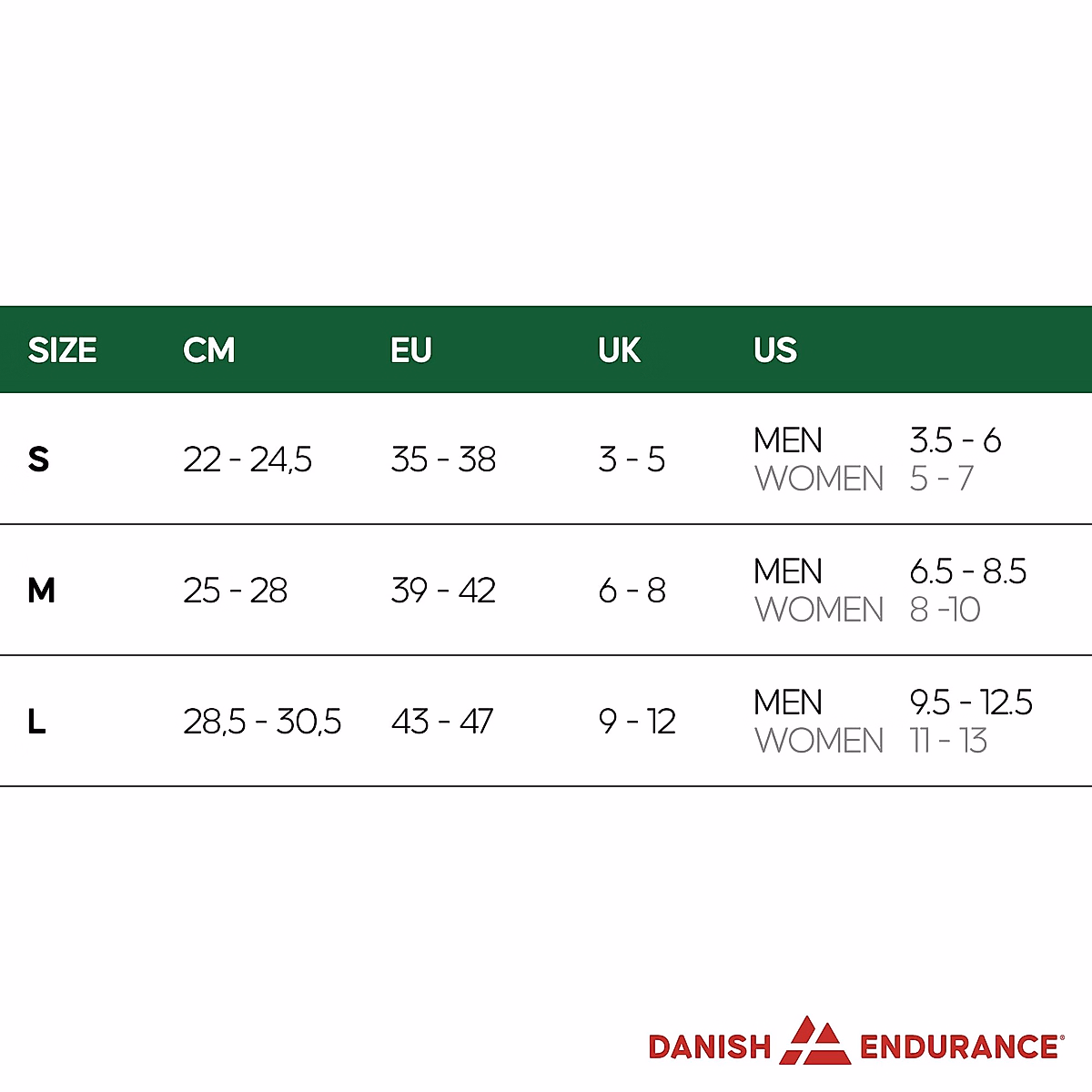Select the size S row label
1092x1092 pixels.
tap(38, 460)
